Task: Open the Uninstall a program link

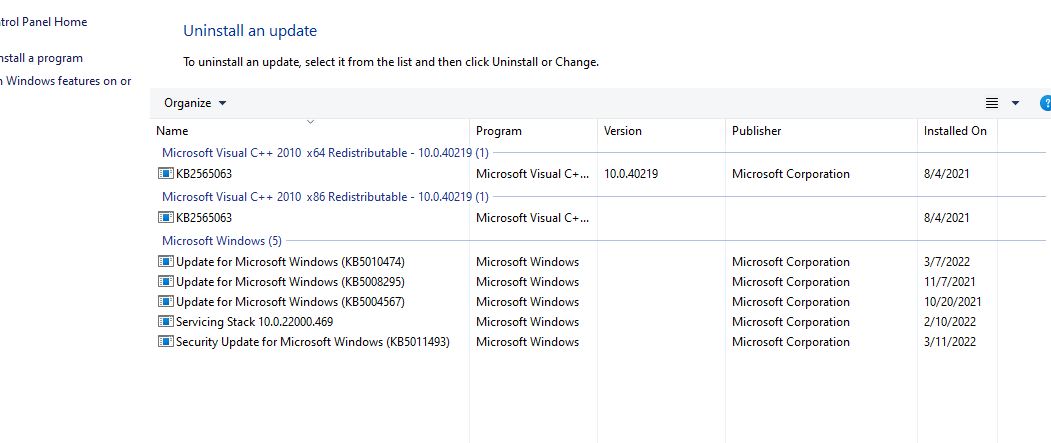Action: click(x=41, y=58)
